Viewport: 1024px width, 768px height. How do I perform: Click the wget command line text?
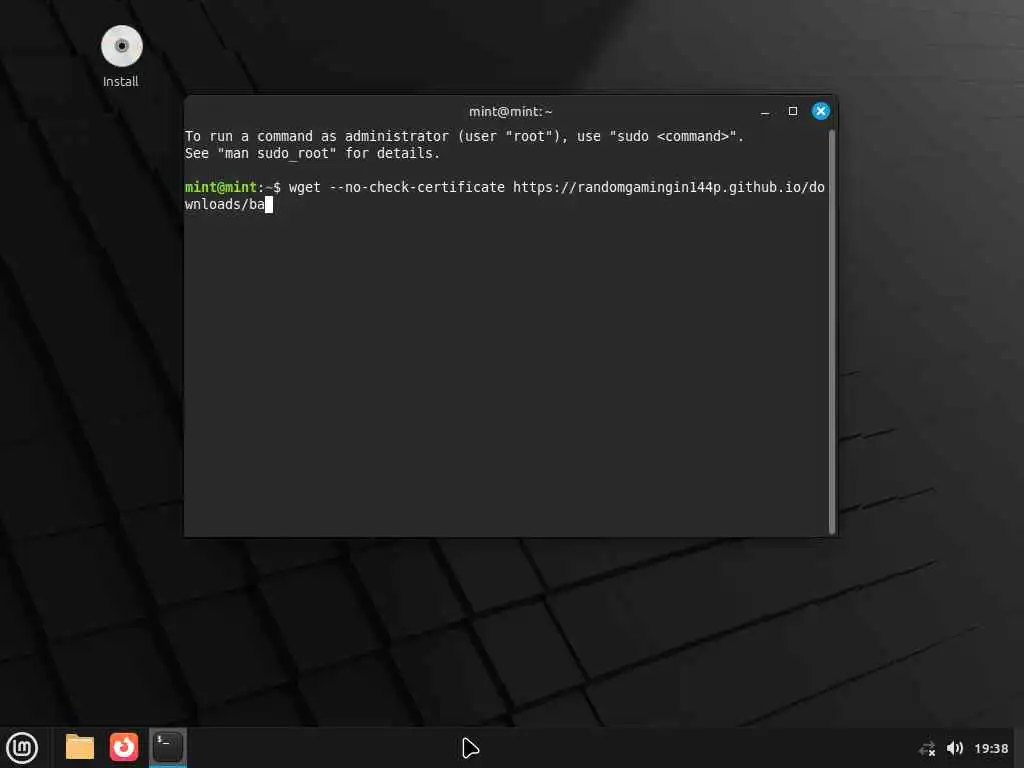pos(504,195)
